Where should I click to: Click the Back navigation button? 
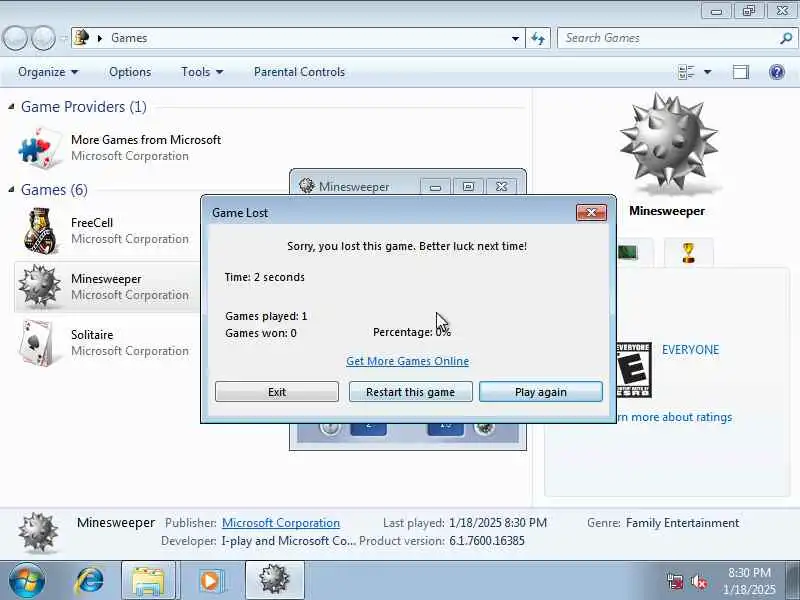click(15, 38)
